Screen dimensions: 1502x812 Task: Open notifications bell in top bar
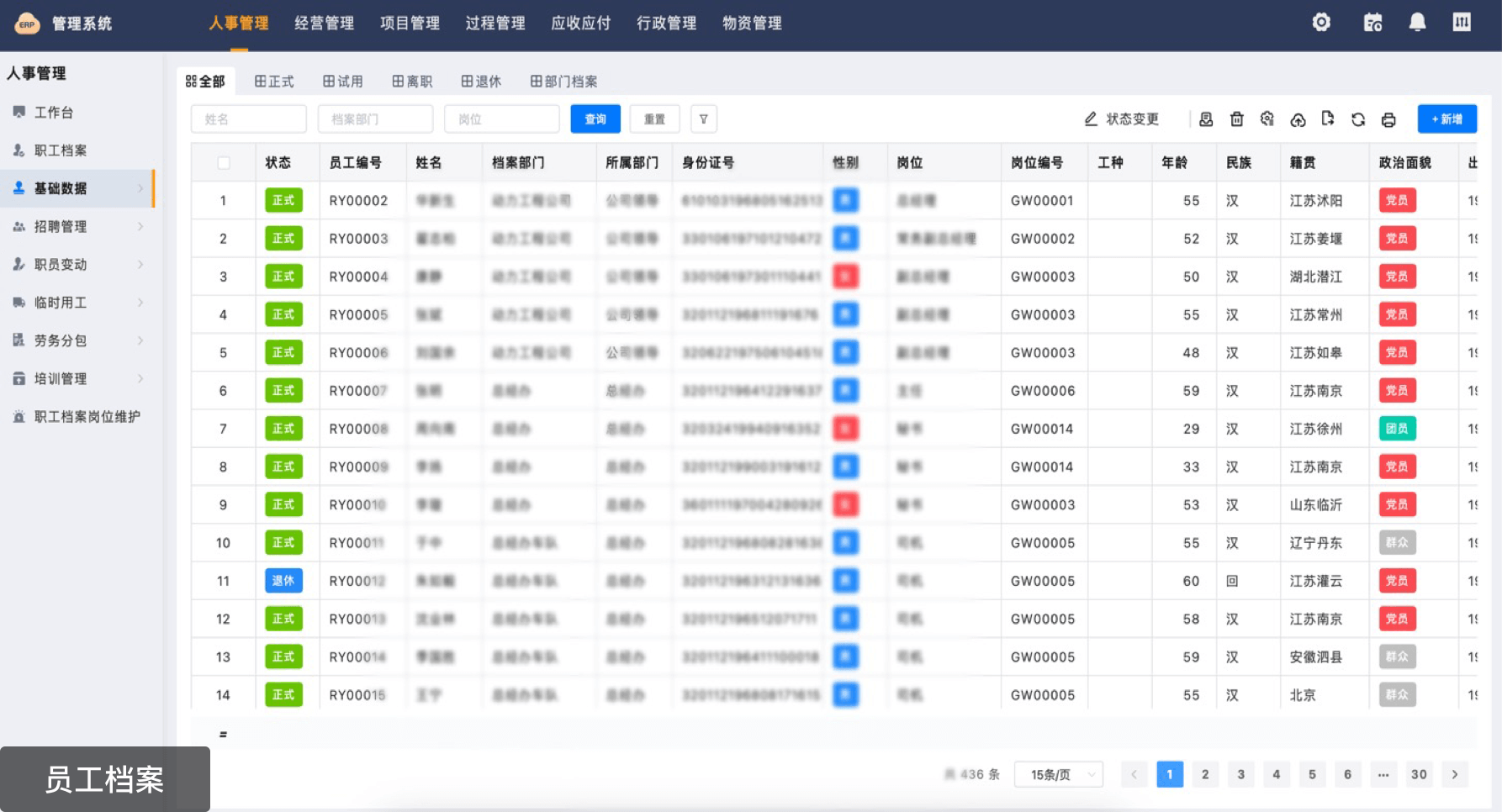1417,23
